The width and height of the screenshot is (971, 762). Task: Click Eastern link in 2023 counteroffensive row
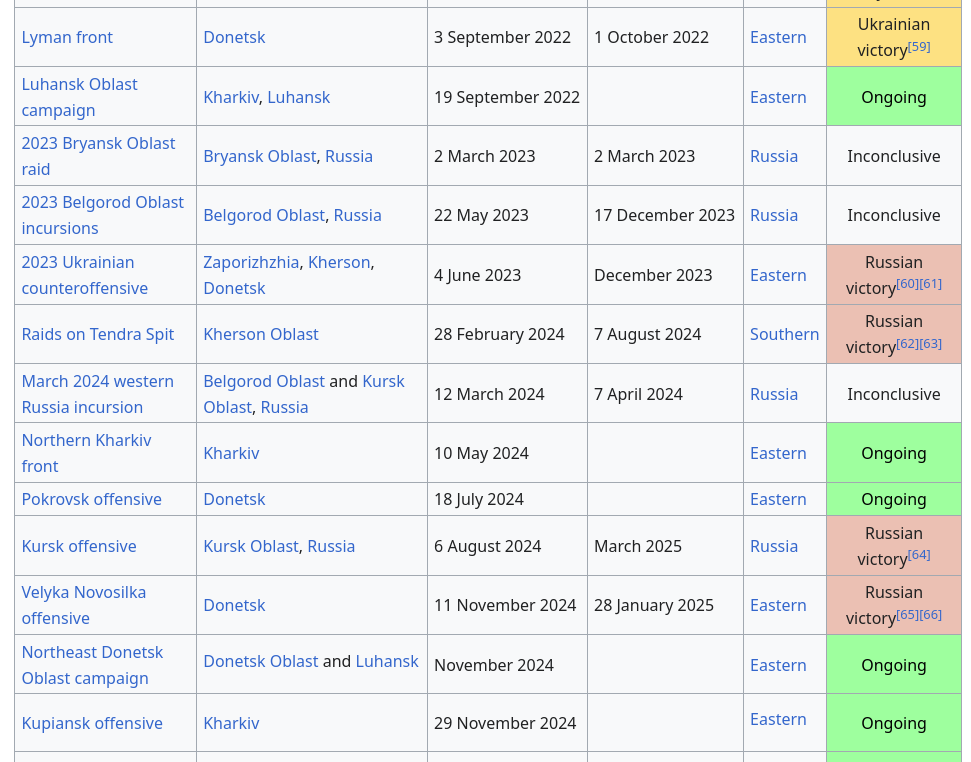point(778,275)
